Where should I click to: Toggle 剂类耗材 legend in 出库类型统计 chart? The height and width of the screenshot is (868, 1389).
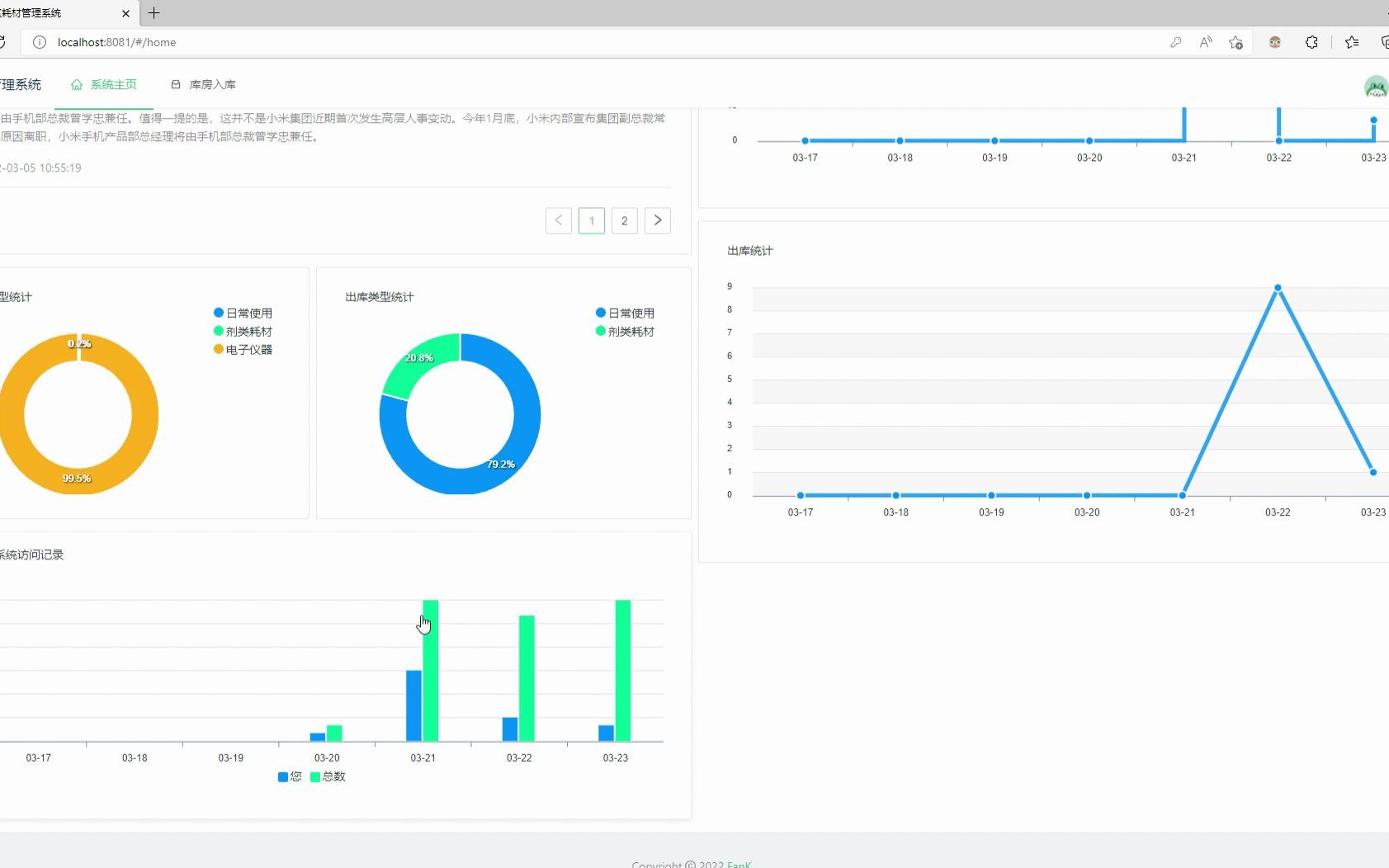tap(625, 331)
